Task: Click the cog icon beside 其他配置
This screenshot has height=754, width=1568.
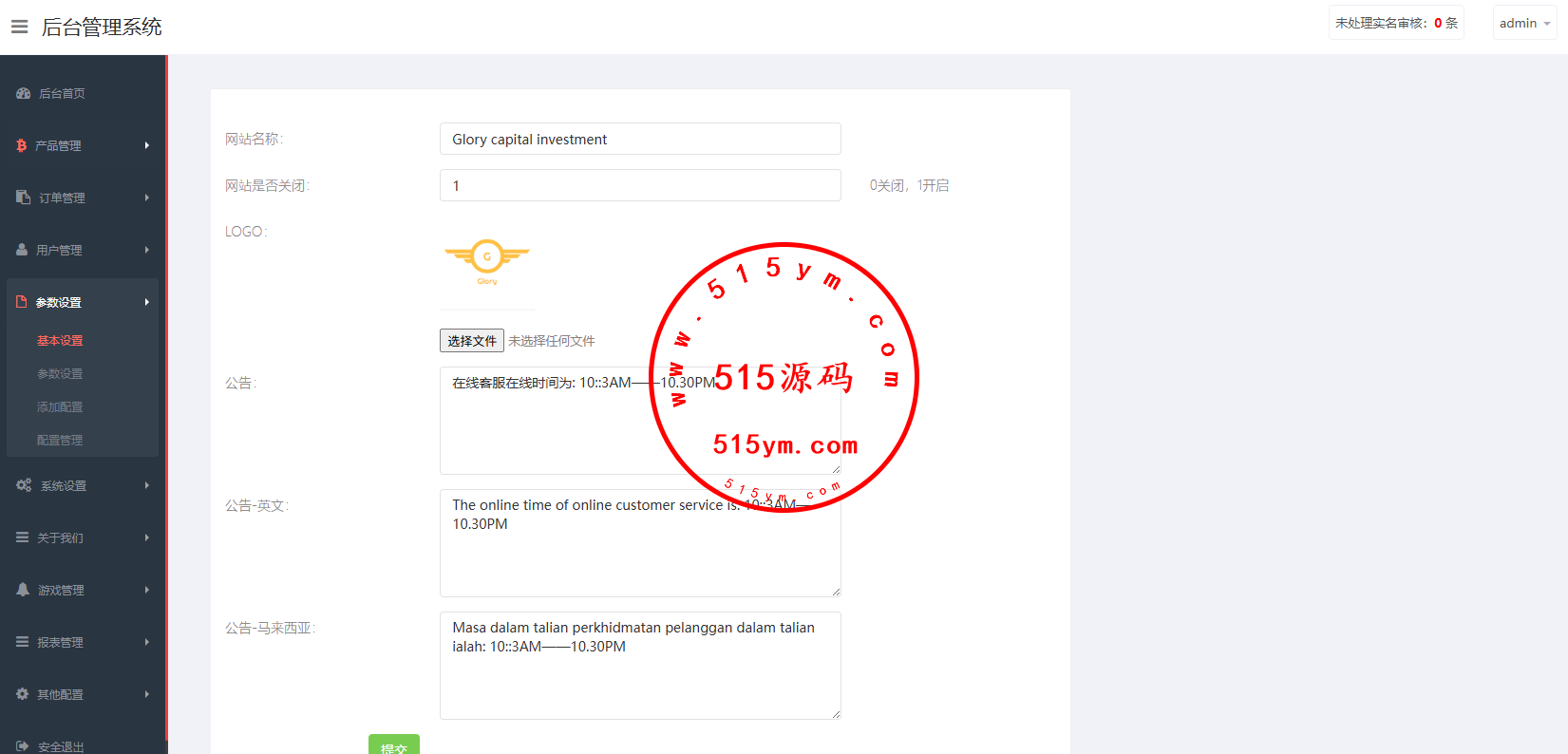Action: click(x=23, y=694)
